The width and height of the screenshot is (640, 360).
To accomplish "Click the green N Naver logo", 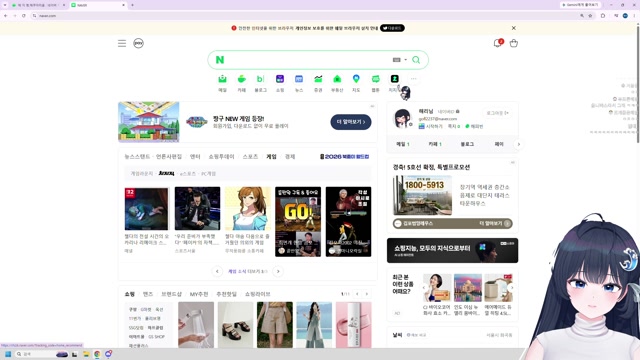I will [x=220, y=60].
